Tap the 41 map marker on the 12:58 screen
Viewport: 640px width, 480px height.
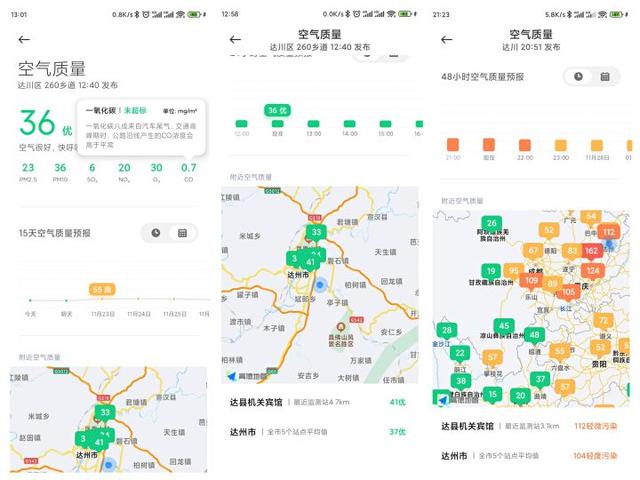coord(311,262)
